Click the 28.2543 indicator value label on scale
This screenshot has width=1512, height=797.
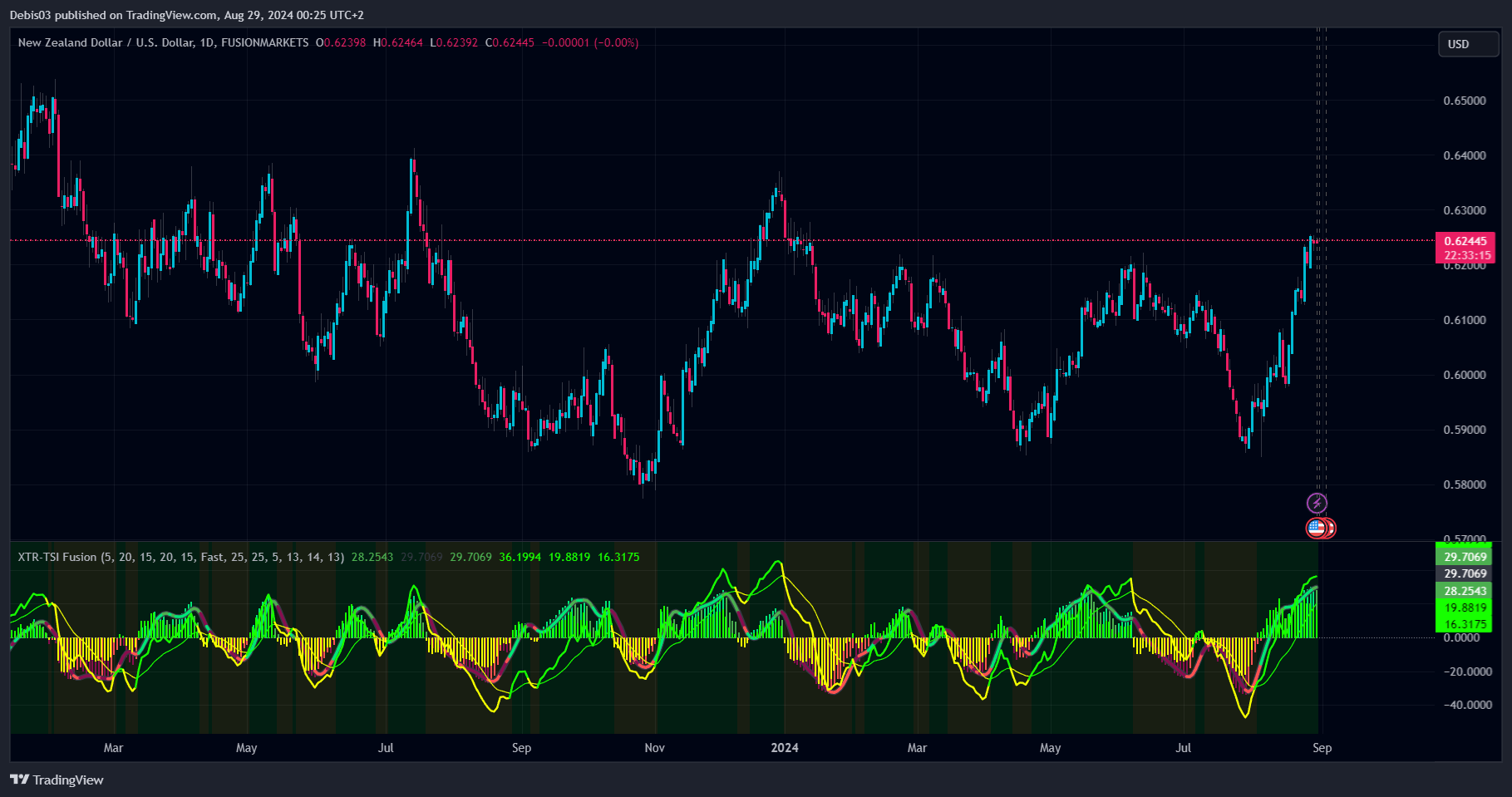1465,591
